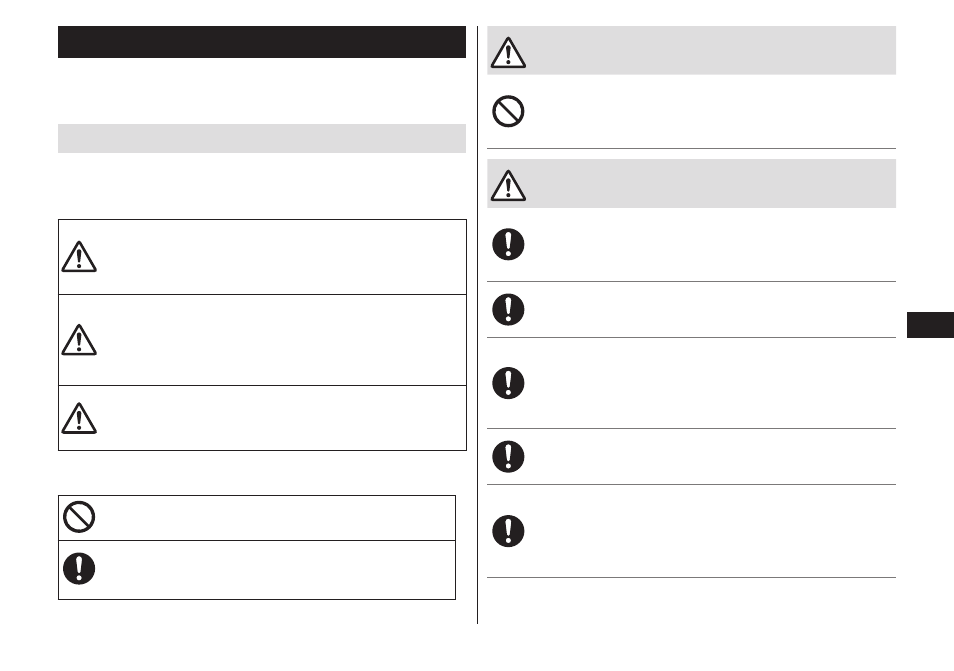This screenshot has width=954, height=671.
Task: Click the last exclamation circle in right column
Action: 508,531
